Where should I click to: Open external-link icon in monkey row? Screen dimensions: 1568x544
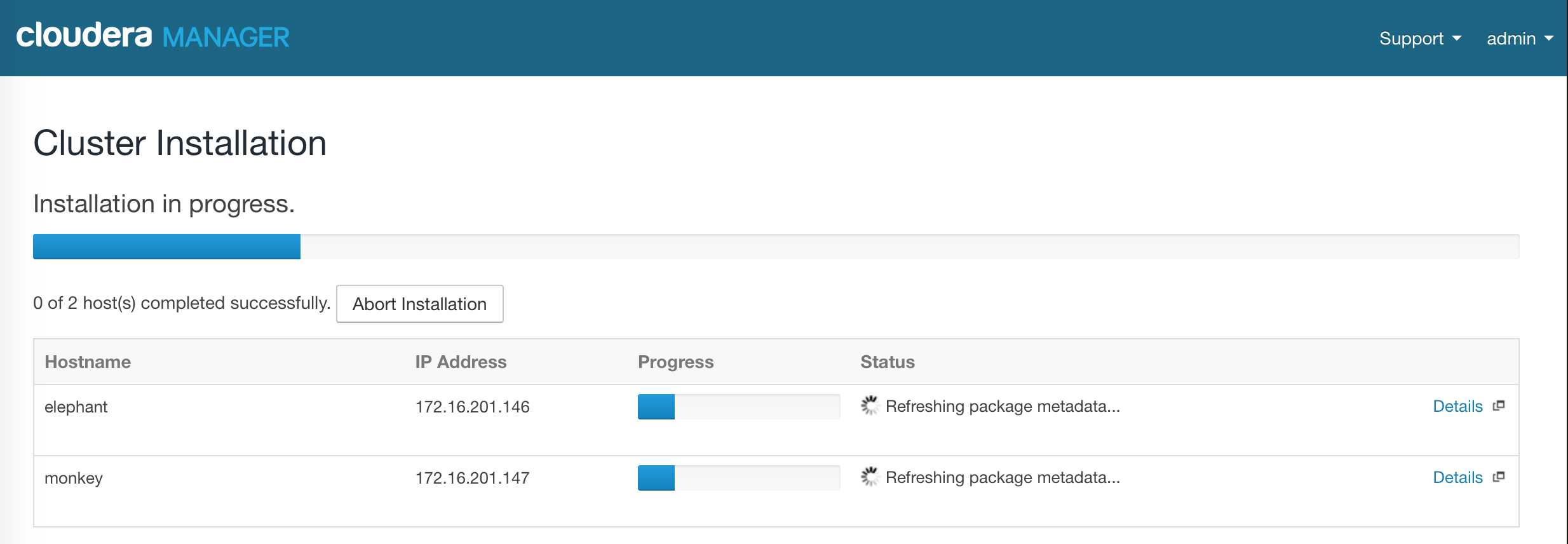click(x=1499, y=477)
